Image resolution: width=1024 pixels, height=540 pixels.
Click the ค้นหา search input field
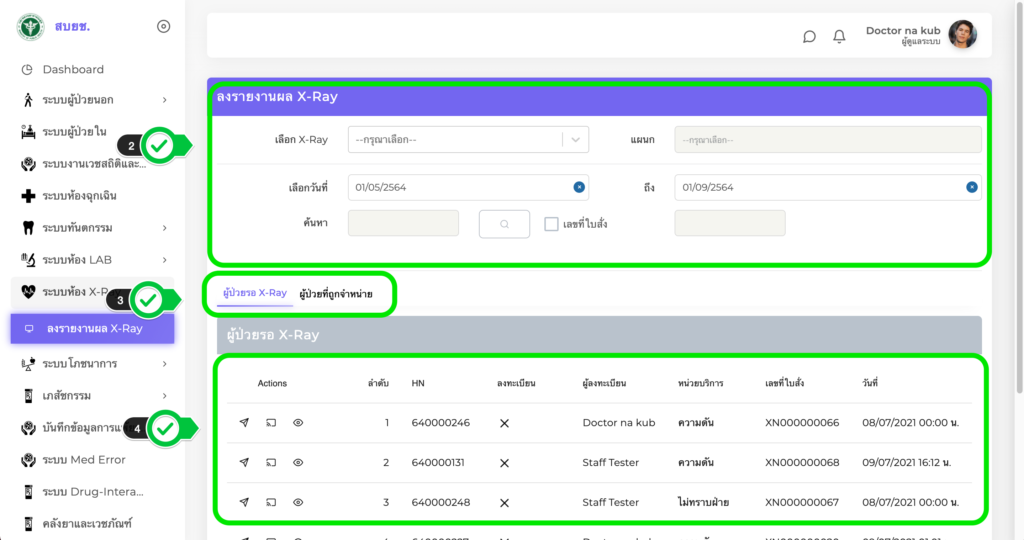click(x=403, y=224)
